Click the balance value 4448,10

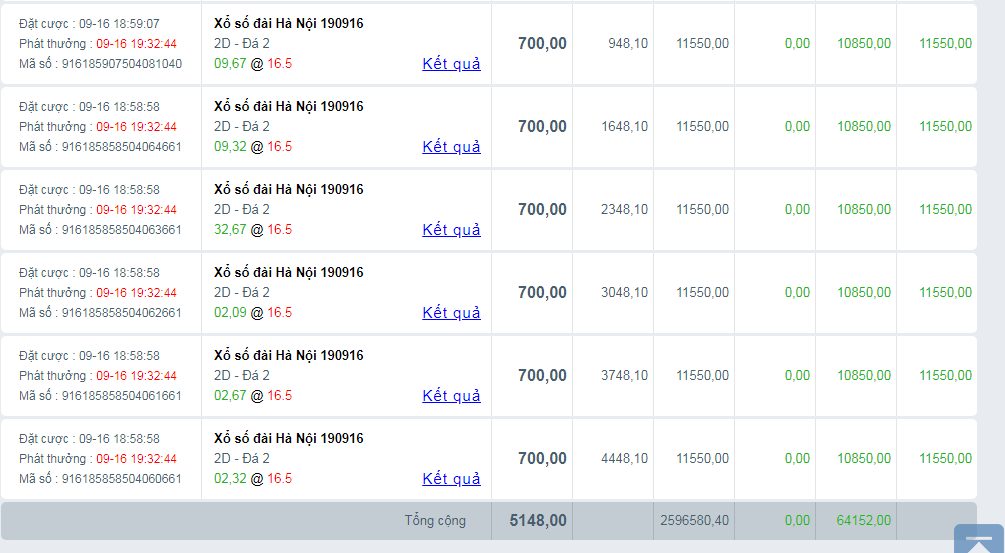click(x=624, y=459)
